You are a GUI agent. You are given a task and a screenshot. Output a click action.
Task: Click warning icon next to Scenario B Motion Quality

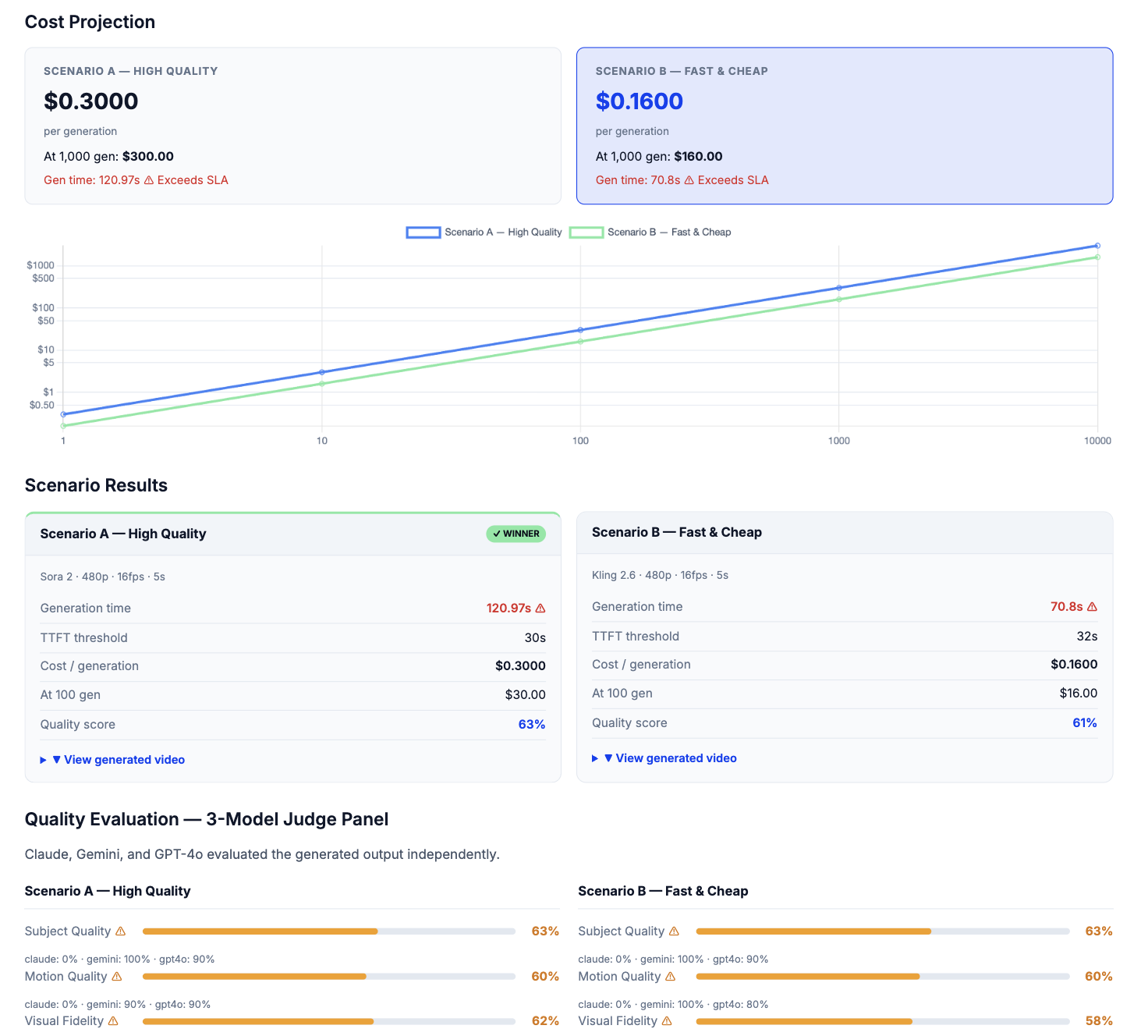[670, 976]
